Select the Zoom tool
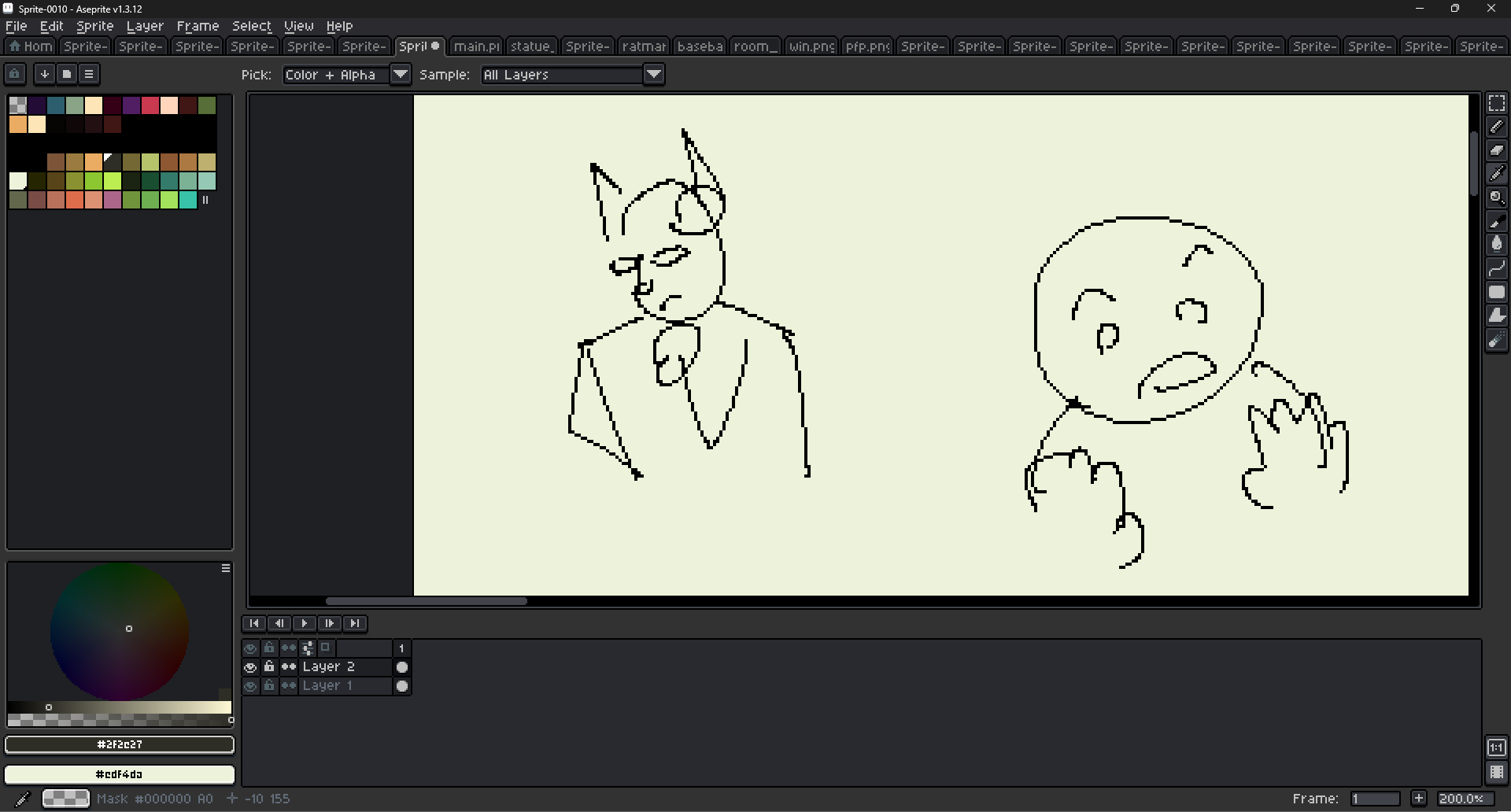The height and width of the screenshot is (812, 1511). tap(1496, 197)
